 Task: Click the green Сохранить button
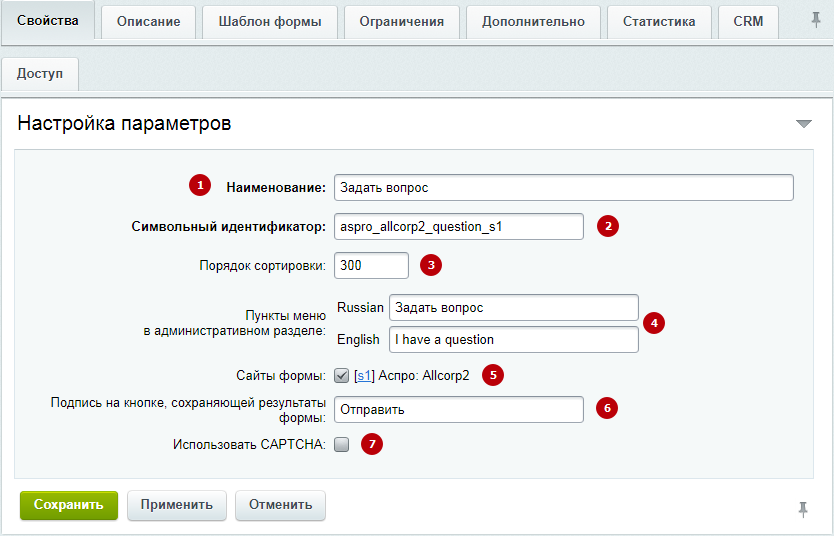[69, 505]
